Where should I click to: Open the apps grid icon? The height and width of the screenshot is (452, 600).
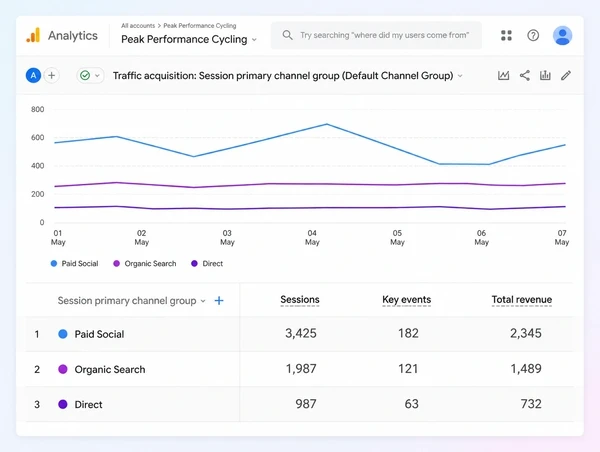point(506,36)
